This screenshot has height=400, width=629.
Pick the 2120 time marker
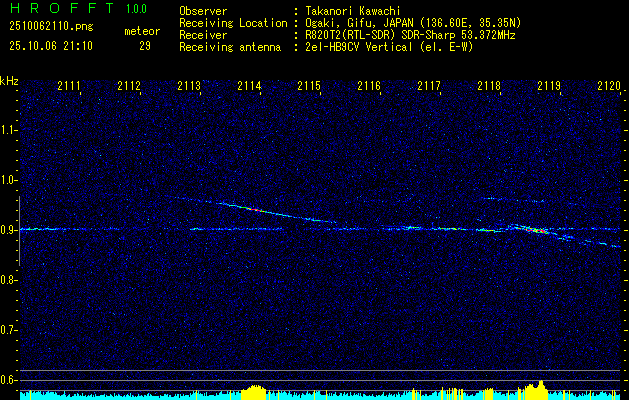[x=609, y=87]
